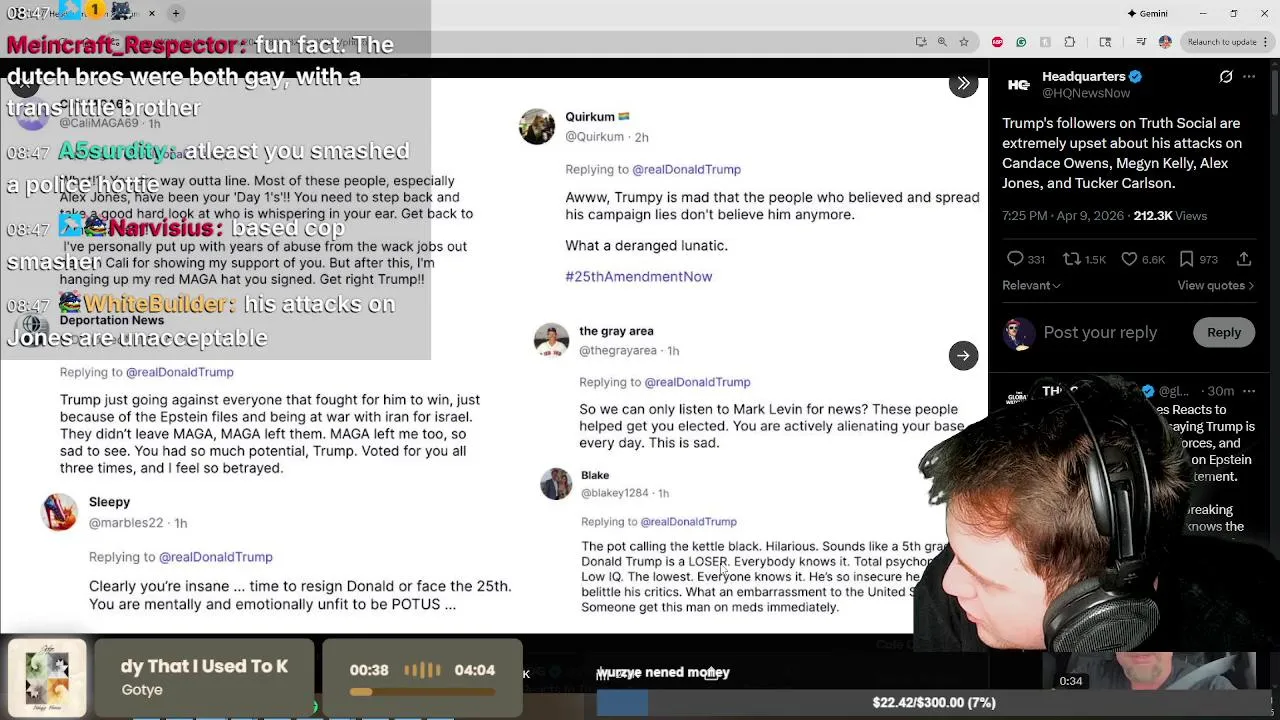Click the Post your reply field
The width and height of the screenshot is (1280, 720).
(1100, 332)
